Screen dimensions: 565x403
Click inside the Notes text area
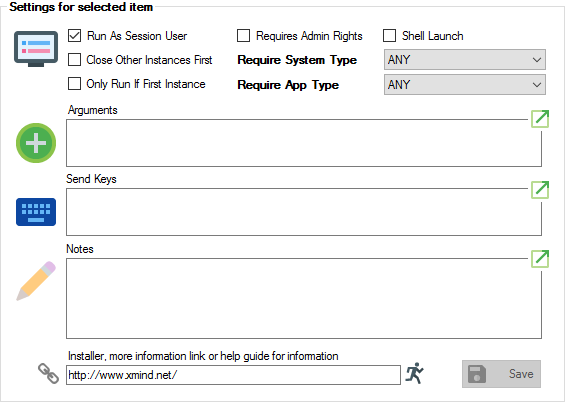pyautogui.click(x=304, y=298)
